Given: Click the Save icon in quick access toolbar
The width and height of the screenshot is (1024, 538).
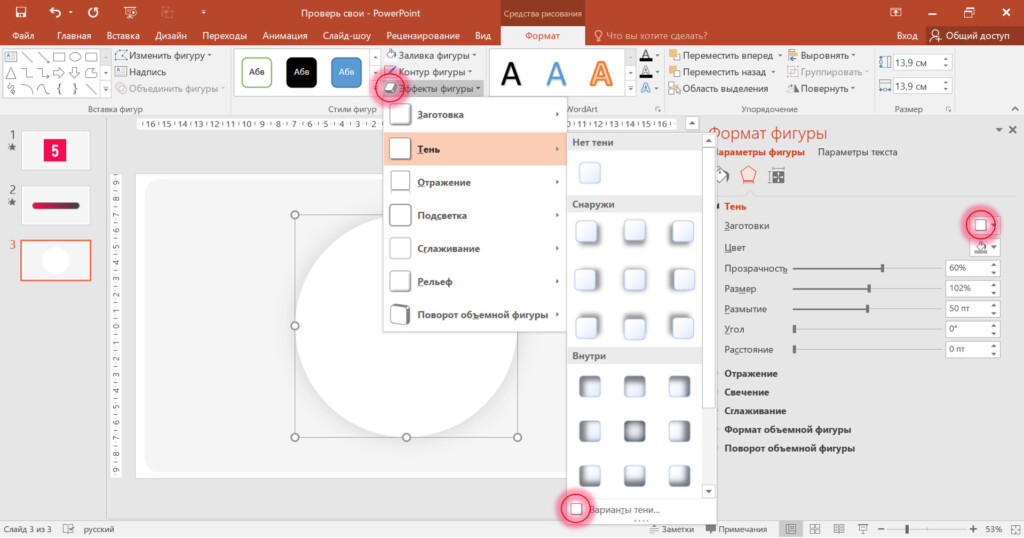Looking at the screenshot, I should [20, 12].
